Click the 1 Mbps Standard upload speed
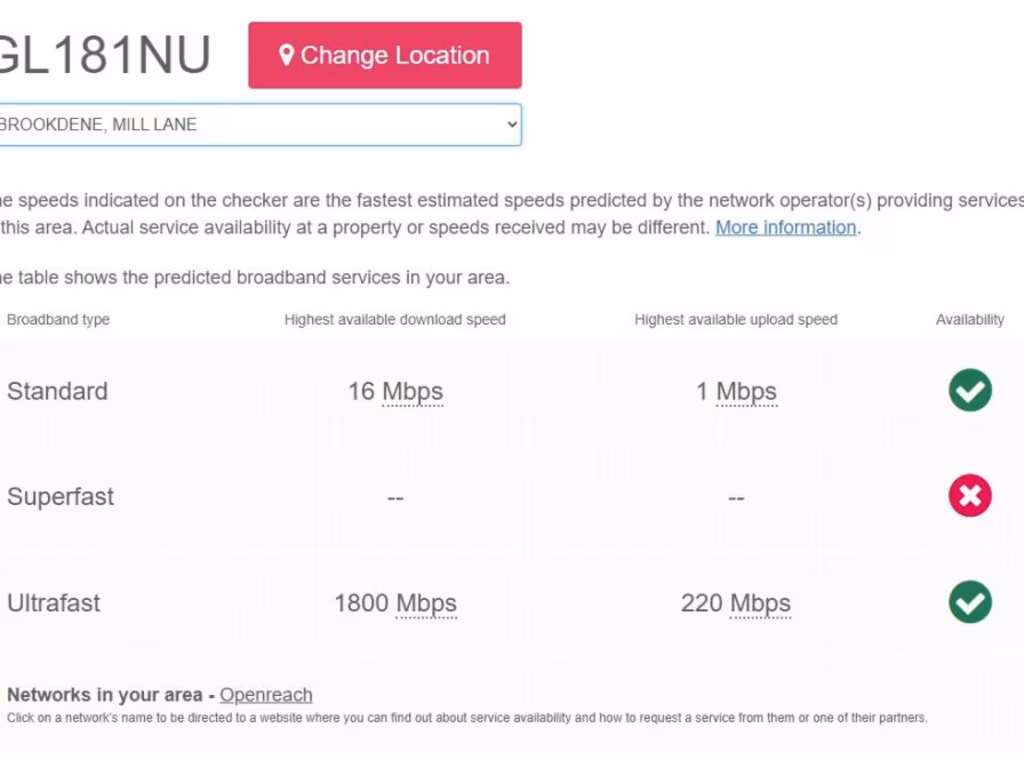This screenshot has height=768, width=1024. 736,391
